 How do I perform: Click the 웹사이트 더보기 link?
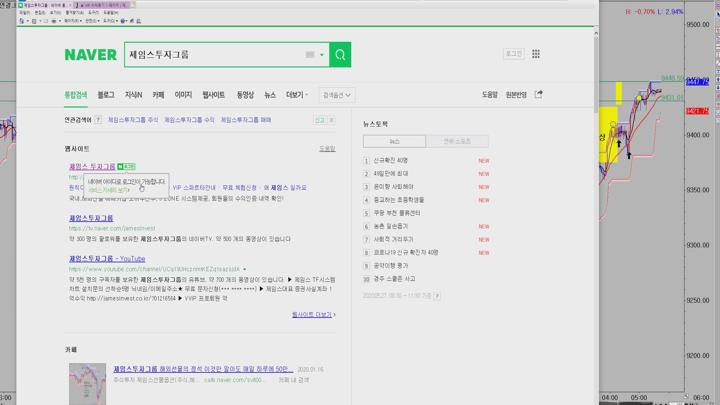click(x=314, y=315)
